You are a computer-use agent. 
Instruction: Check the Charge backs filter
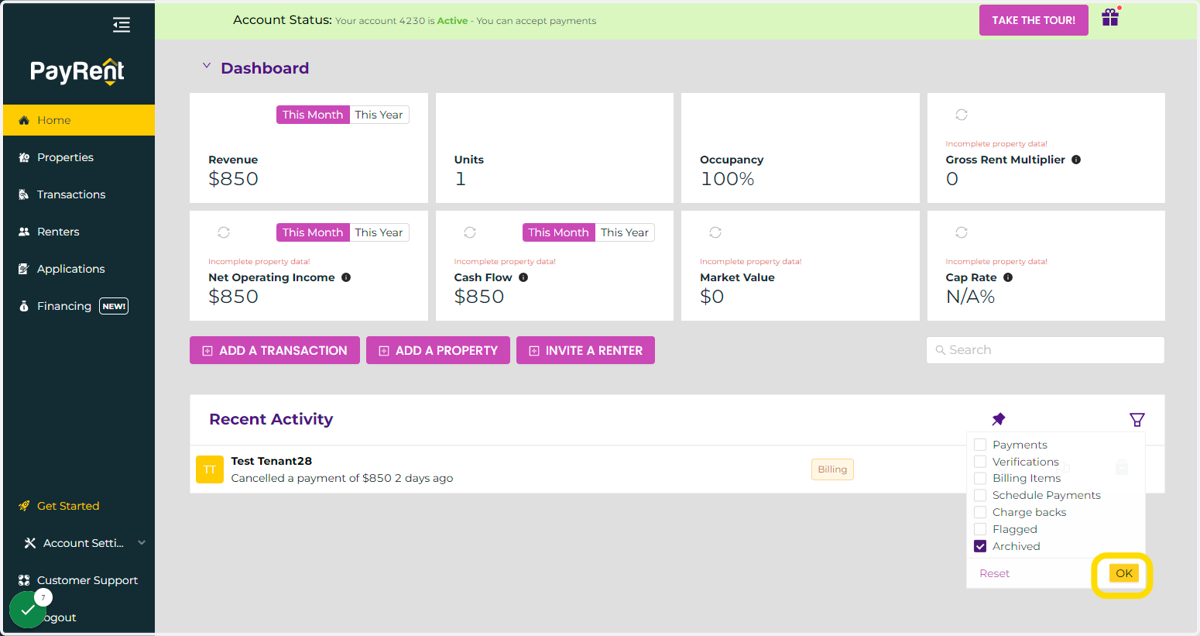click(980, 512)
